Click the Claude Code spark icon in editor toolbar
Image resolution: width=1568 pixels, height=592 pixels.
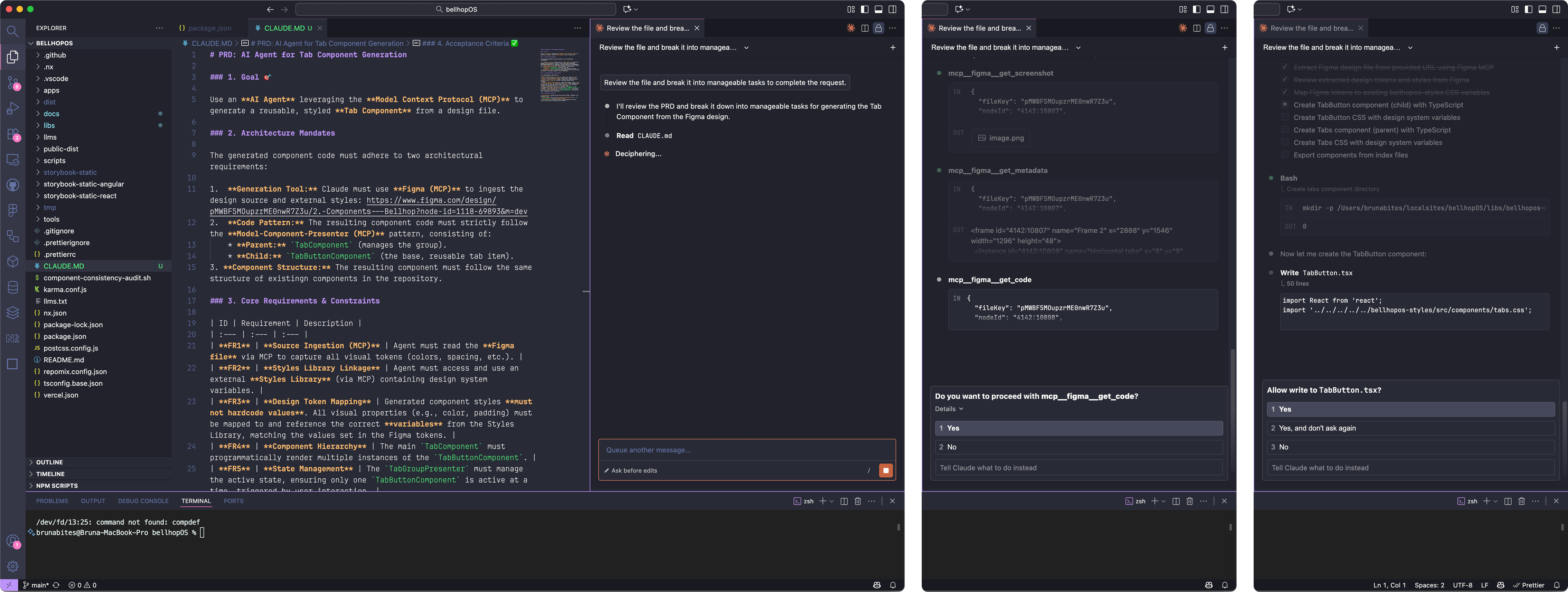point(850,28)
